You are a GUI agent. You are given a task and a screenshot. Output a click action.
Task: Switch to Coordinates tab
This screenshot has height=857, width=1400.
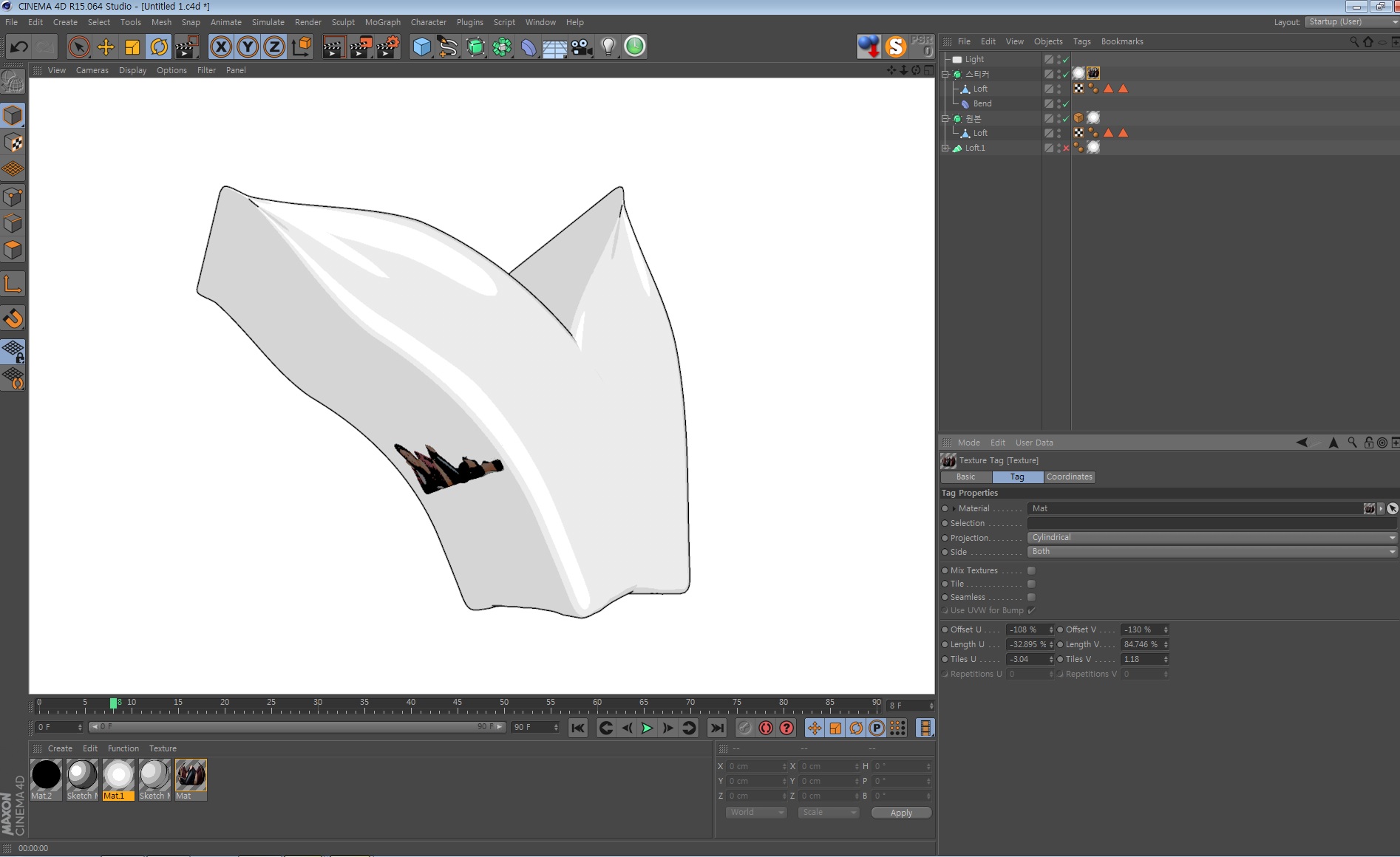pyautogui.click(x=1069, y=477)
